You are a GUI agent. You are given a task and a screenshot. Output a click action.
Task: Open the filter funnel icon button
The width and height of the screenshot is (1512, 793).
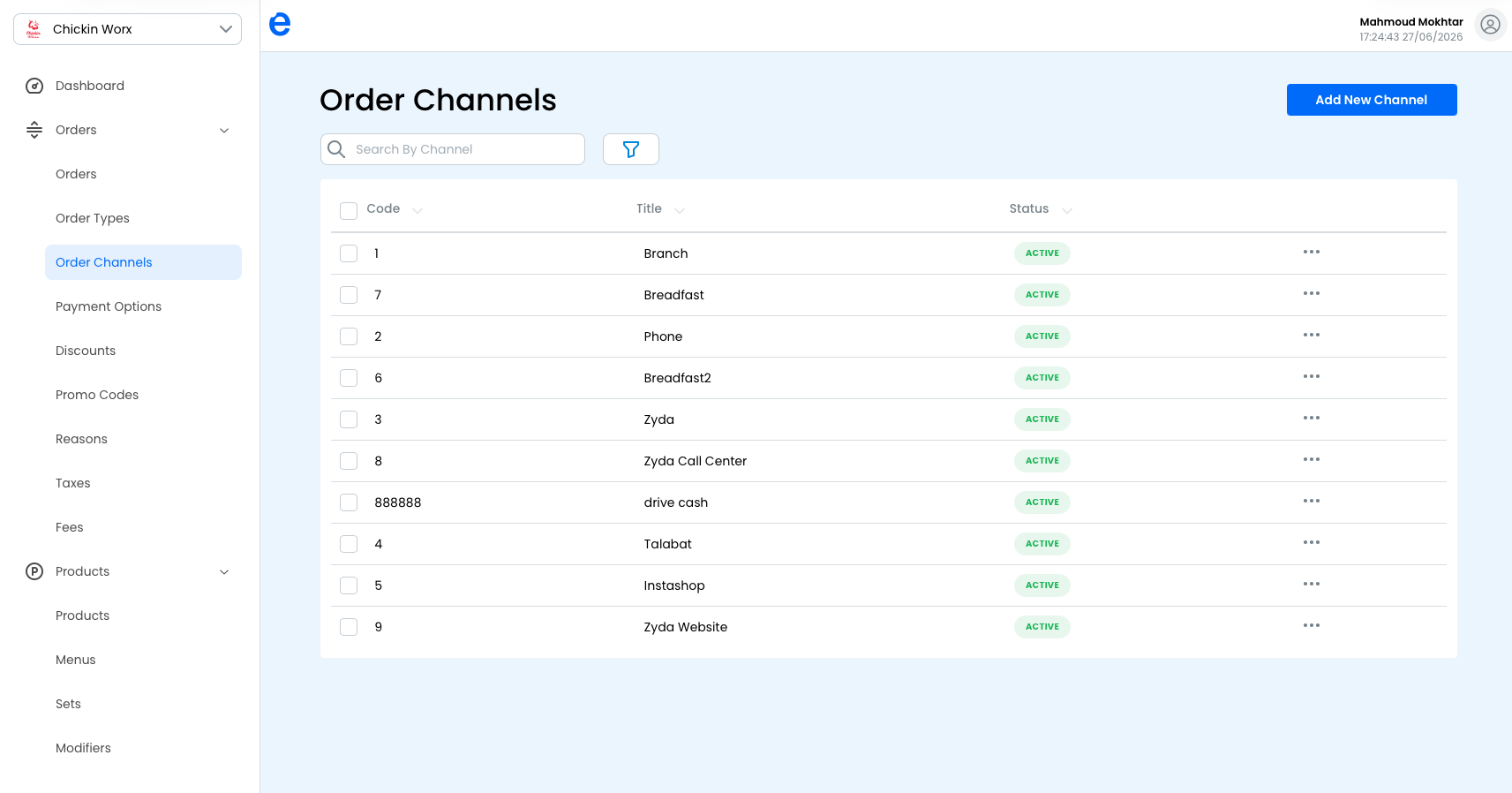click(631, 149)
